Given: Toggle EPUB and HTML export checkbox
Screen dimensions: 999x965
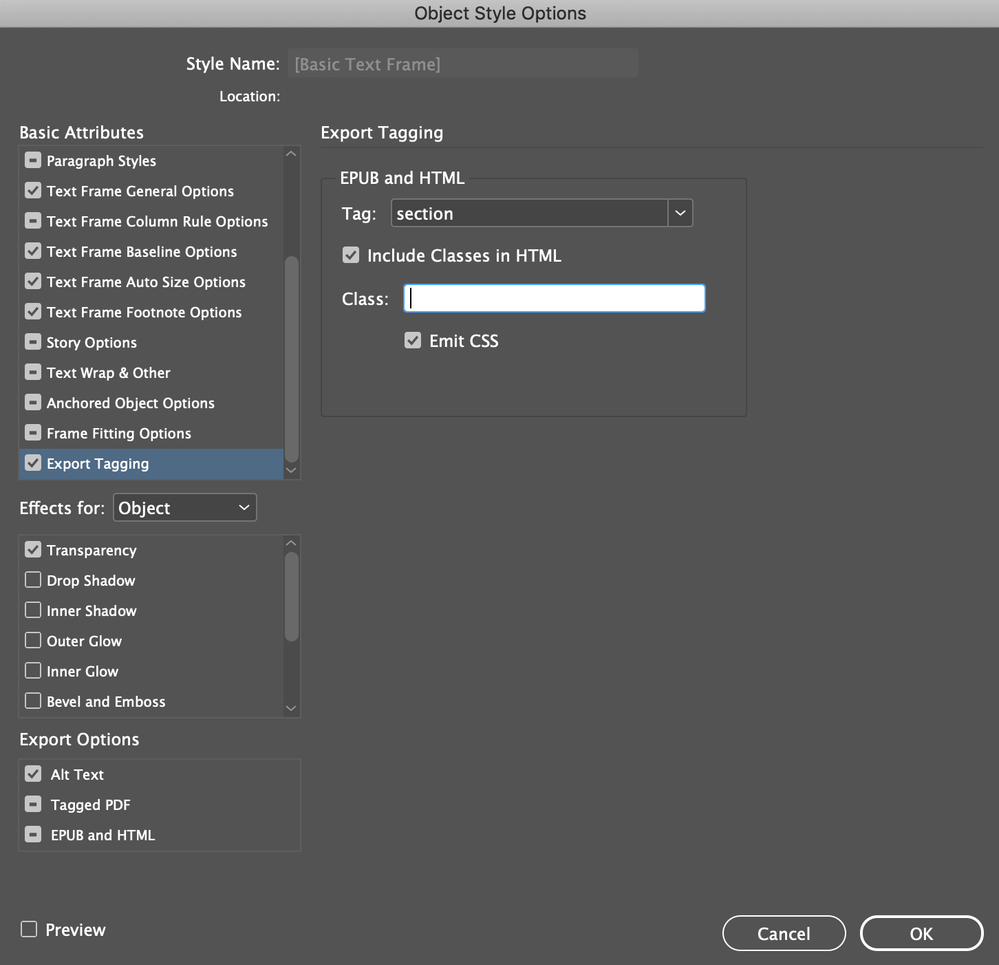Looking at the screenshot, I should 33,834.
